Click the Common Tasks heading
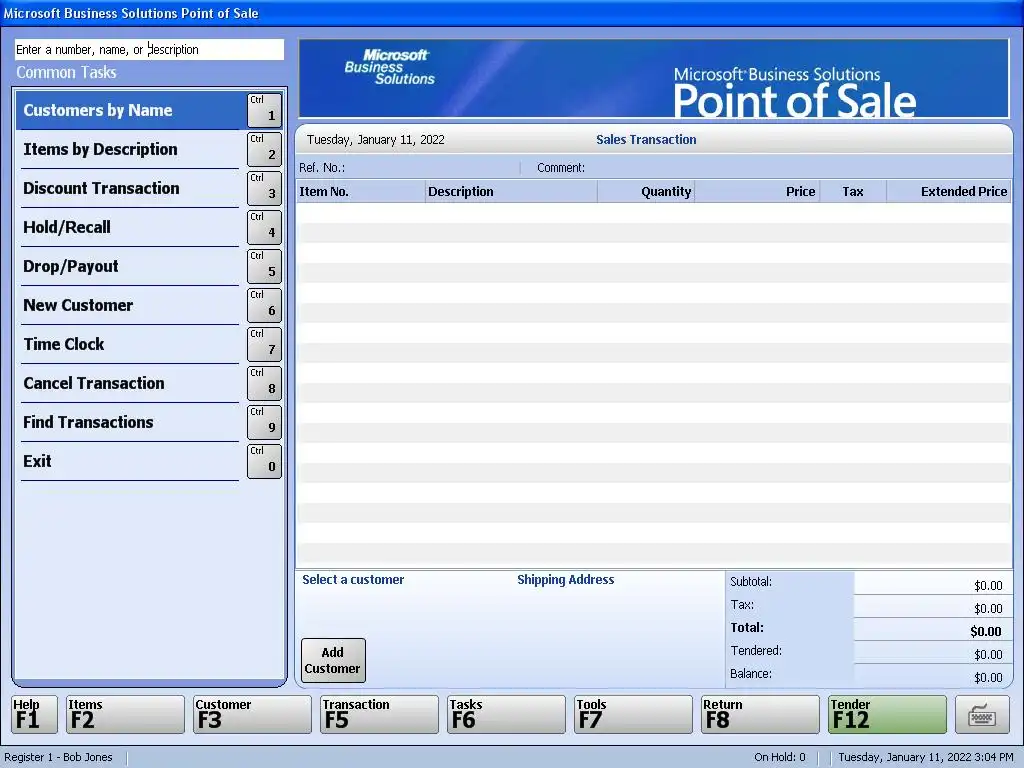This screenshot has width=1024, height=768. (67, 72)
